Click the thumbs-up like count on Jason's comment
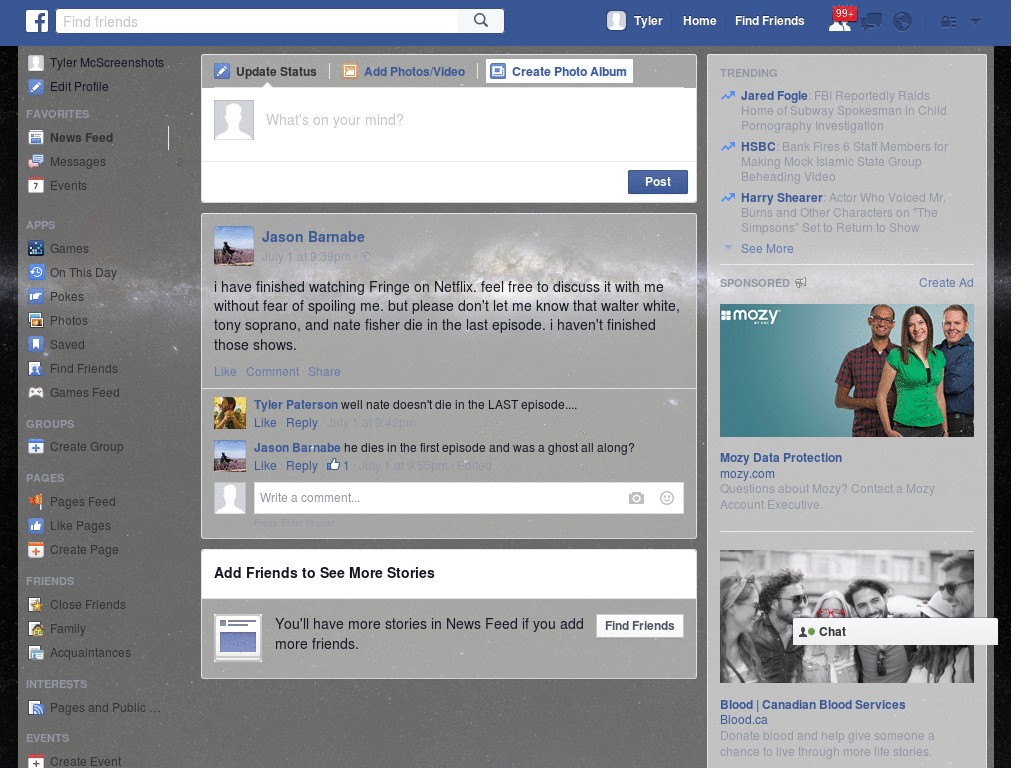 click(x=338, y=465)
